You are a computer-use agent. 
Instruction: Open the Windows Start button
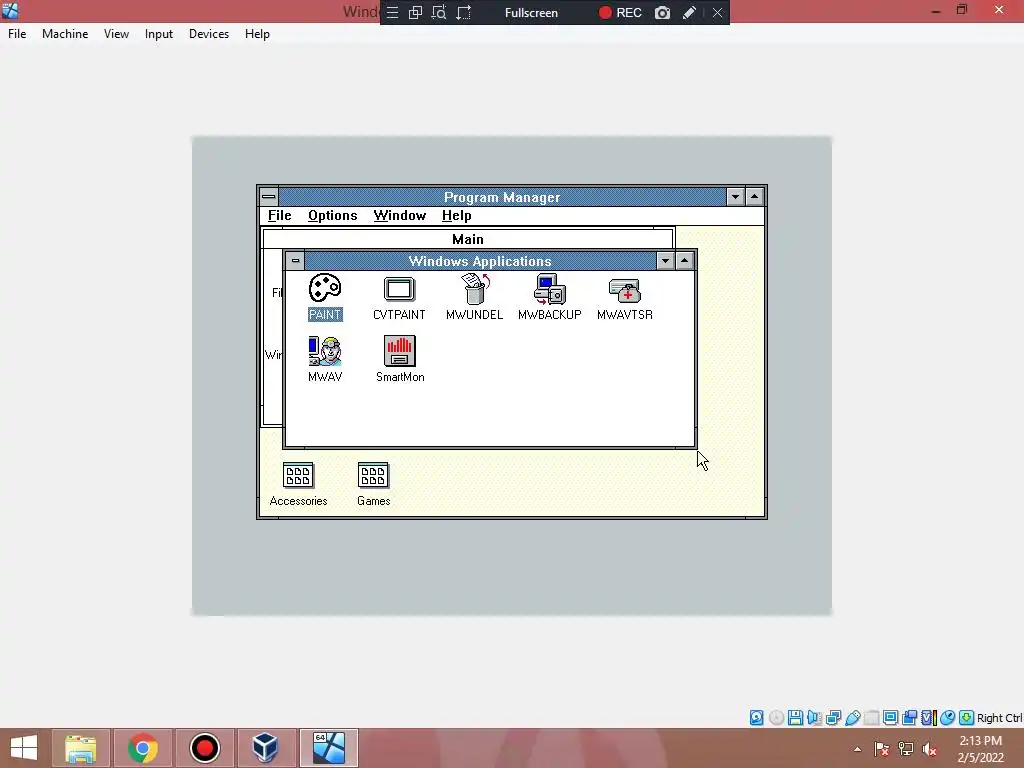(x=24, y=748)
